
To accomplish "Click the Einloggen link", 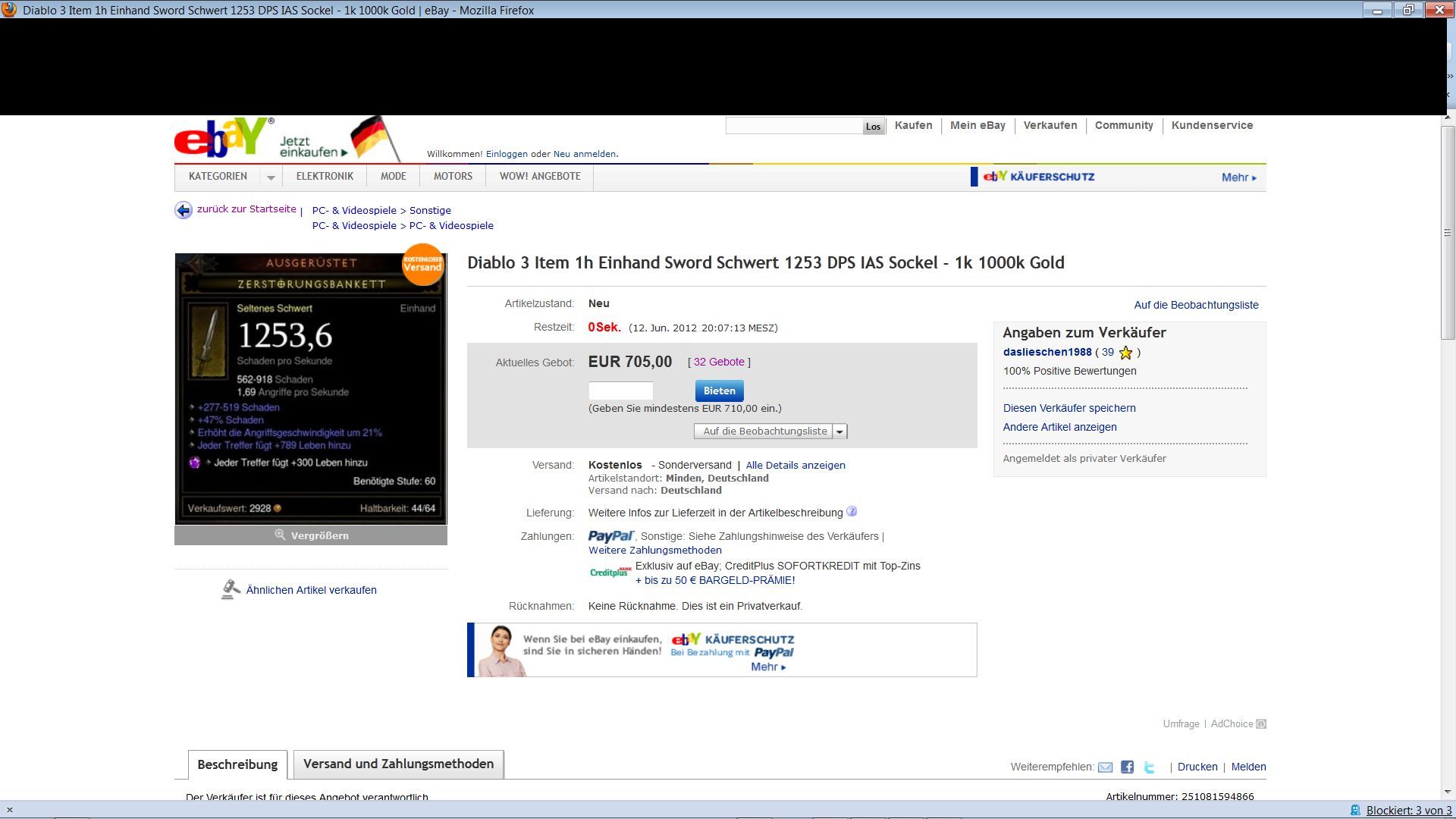I will pyautogui.click(x=507, y=154).
